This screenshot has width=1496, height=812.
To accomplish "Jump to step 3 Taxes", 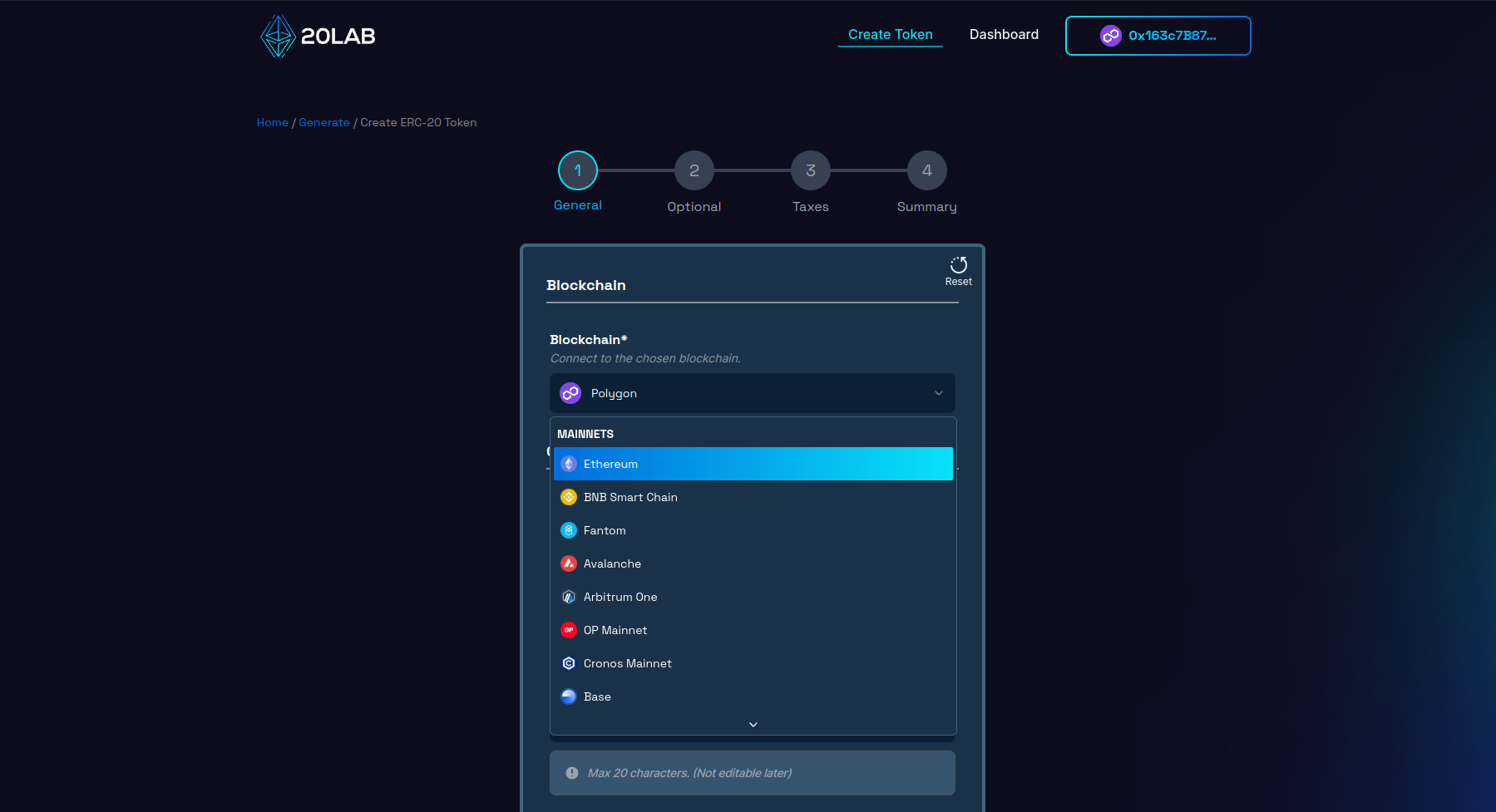I will (x=811, y=170).
